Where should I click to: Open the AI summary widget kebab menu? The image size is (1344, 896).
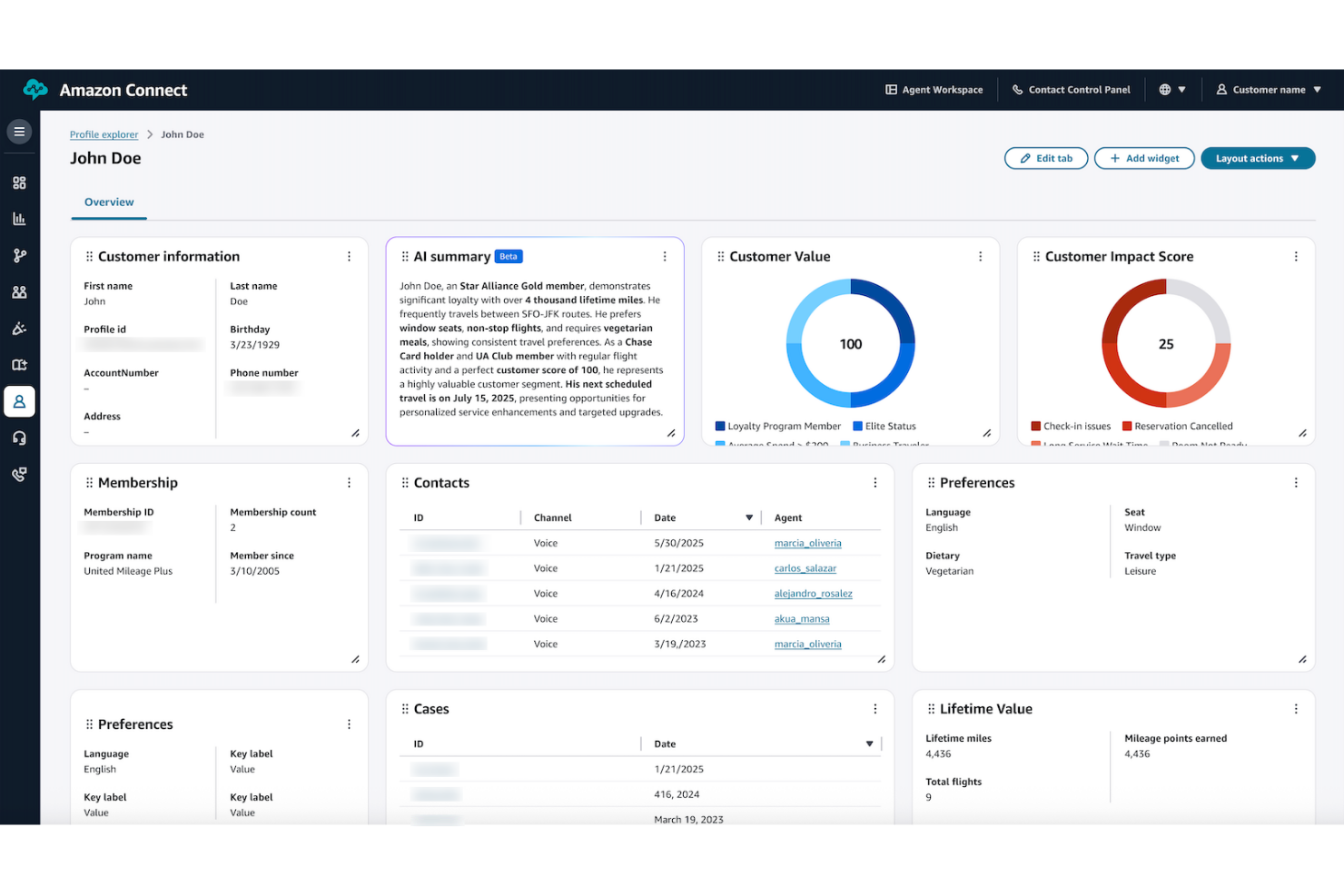665,256
